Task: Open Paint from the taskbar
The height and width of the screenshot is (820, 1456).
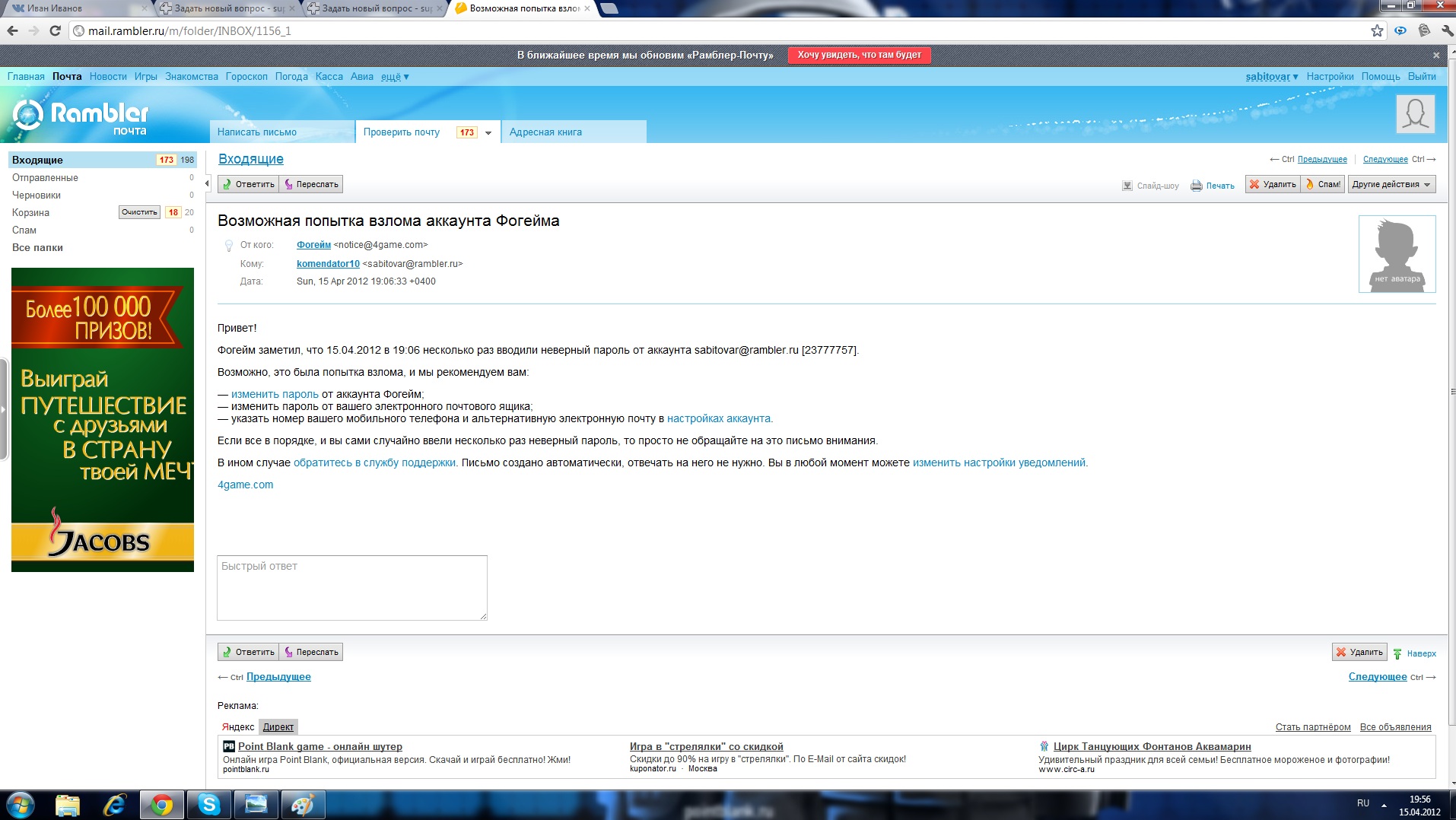Action: tap(303, 805)
